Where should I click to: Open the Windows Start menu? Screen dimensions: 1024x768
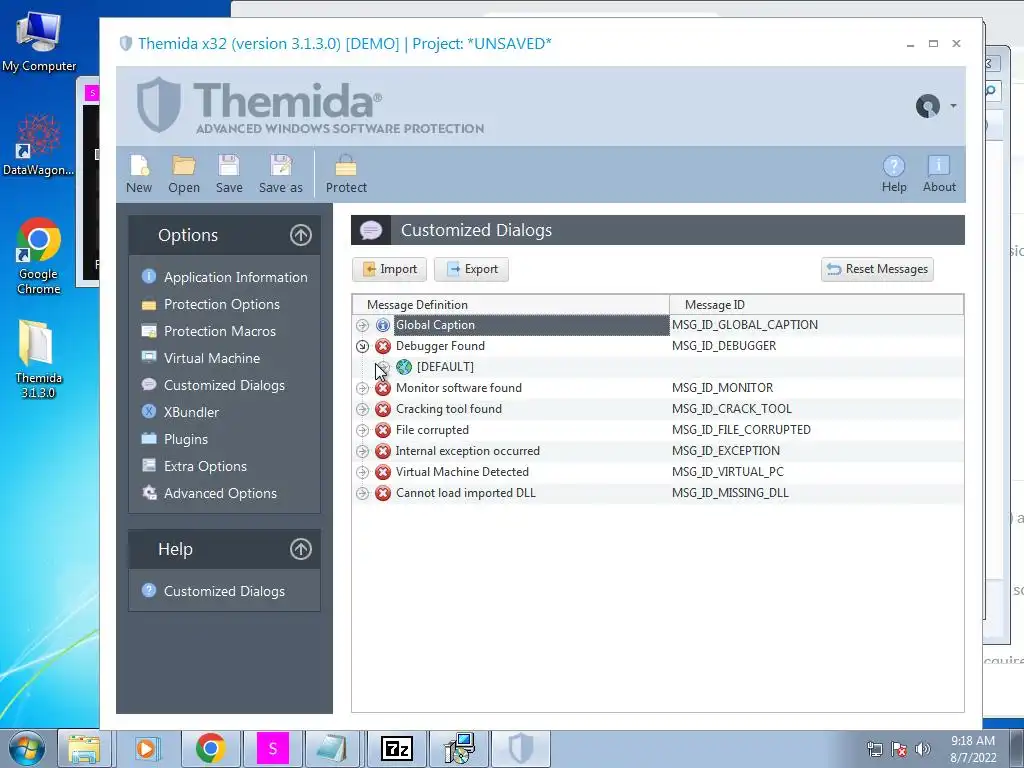(26, 748)
